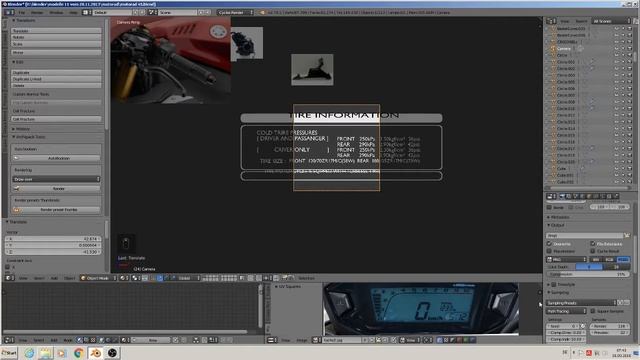Viewport: 640px width, 360px height.
Task: Open the 3D View editor type selector
Action: tap(9, 278)
